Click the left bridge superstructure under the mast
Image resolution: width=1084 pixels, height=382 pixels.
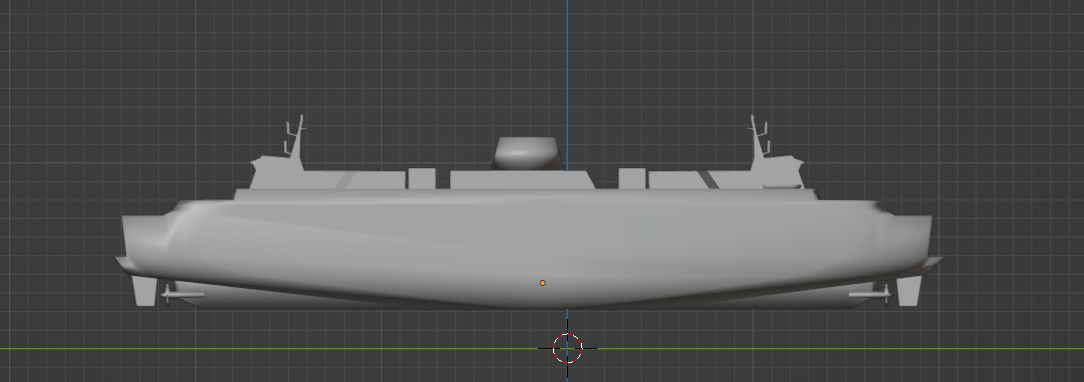[277, 173]
